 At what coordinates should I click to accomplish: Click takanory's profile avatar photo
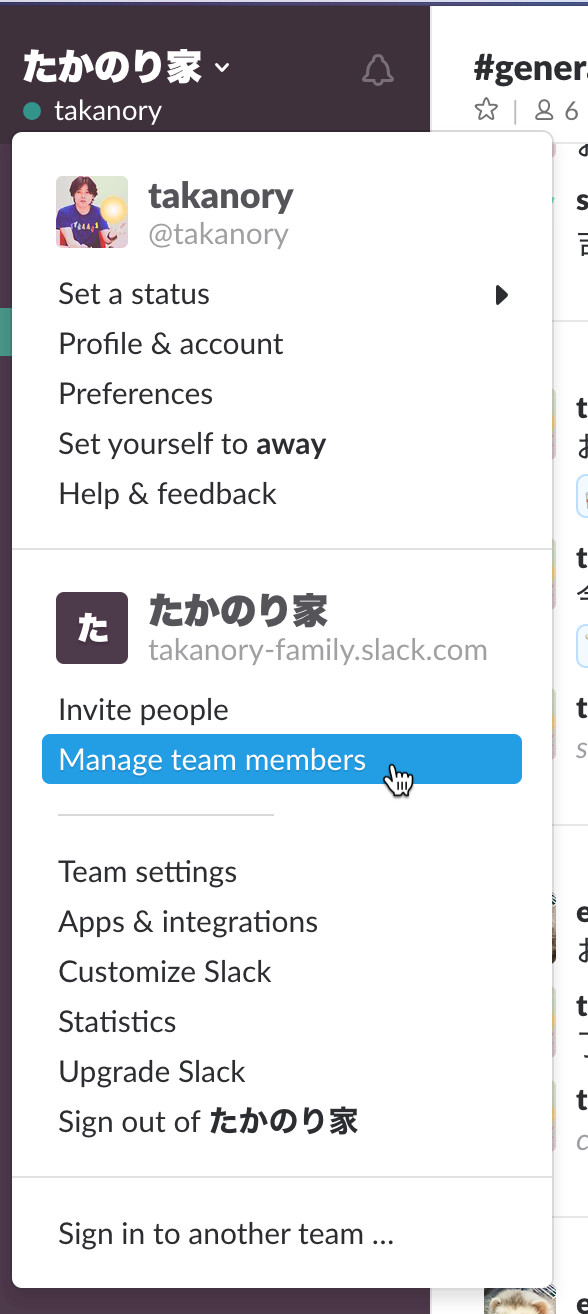click(92, 212)
